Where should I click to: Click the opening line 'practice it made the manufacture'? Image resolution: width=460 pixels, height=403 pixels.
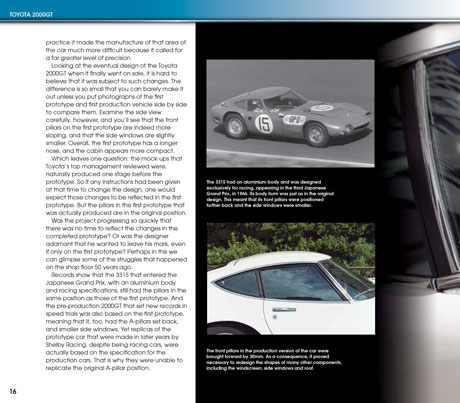point(116,42)
